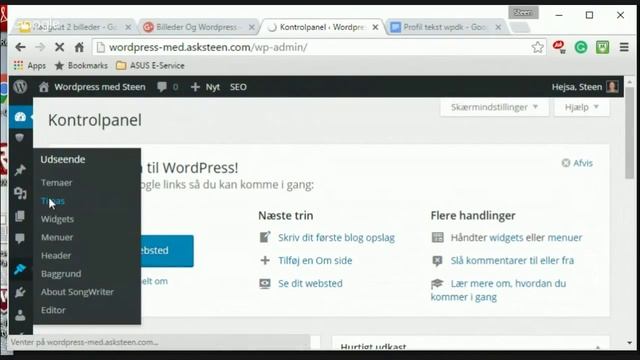
Task: Open the Nyt (new) menu
Action: pos(205,87)
